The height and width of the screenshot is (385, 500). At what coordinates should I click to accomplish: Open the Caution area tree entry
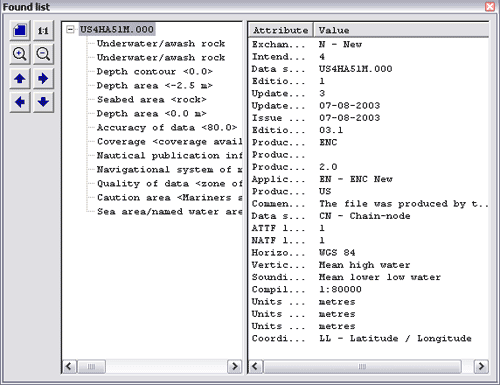(x=169, y=198)
